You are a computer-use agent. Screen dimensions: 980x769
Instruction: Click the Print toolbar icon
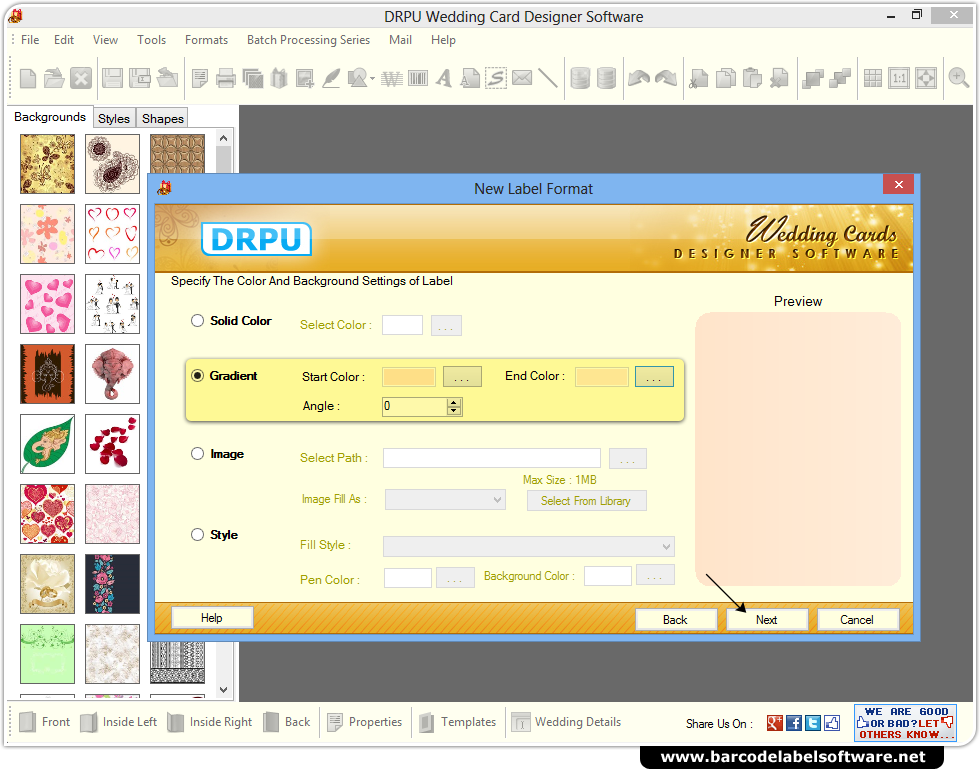pyautogui.click(x=226, y=79)
